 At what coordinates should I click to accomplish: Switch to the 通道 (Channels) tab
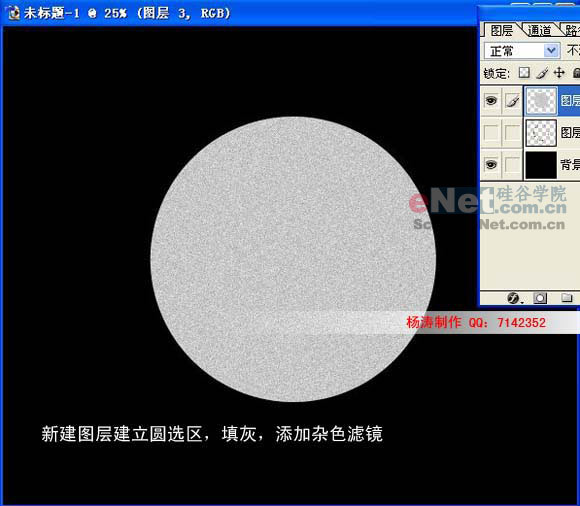pos(539,30)
